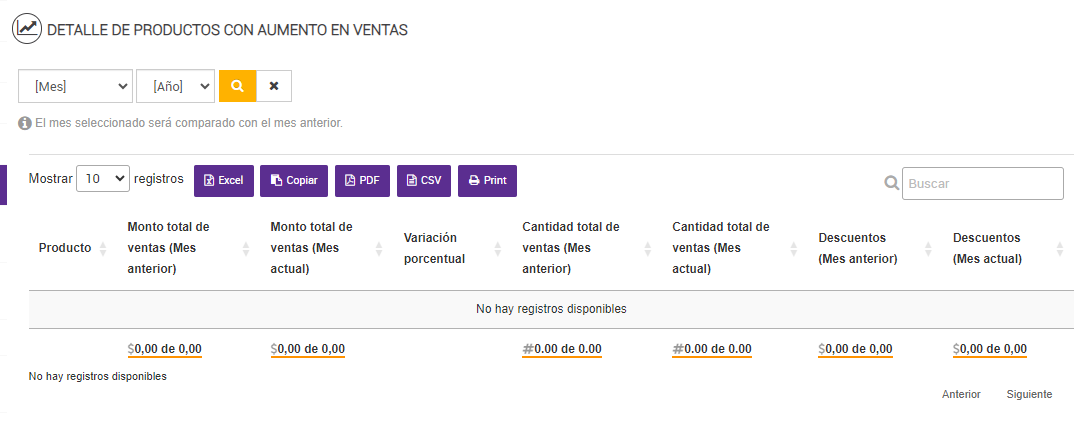Go to the Siguiente page

coord(1029,395)
